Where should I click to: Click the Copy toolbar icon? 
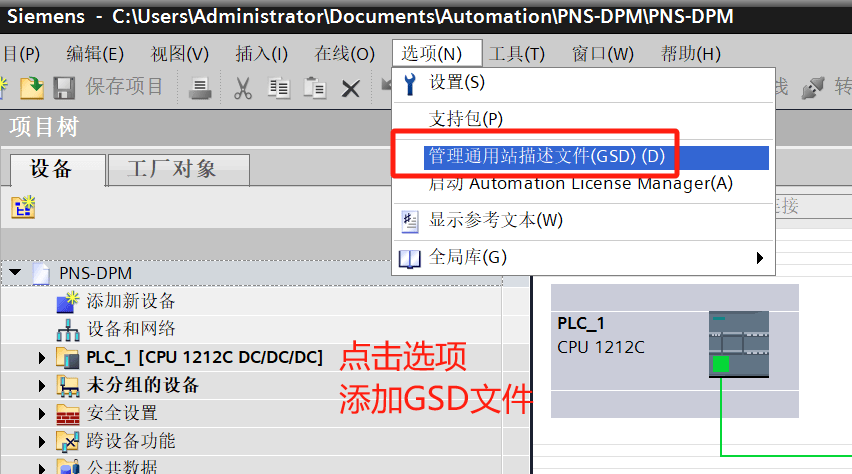(x=279, y=88)
